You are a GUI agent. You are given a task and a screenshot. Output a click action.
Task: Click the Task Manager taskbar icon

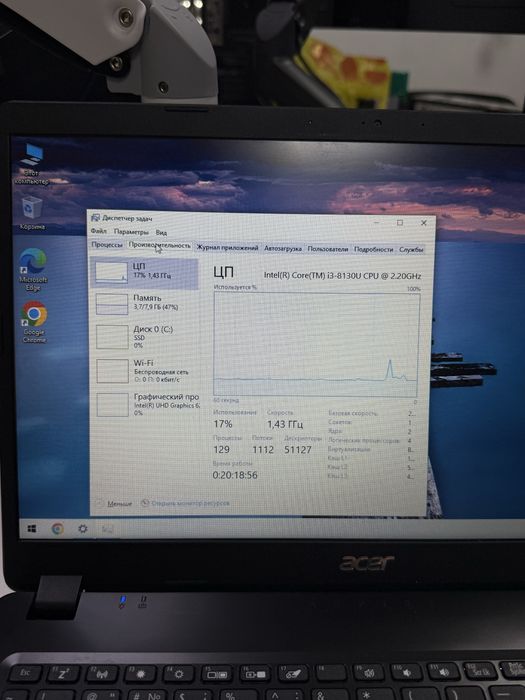click(x=107, y=529)
